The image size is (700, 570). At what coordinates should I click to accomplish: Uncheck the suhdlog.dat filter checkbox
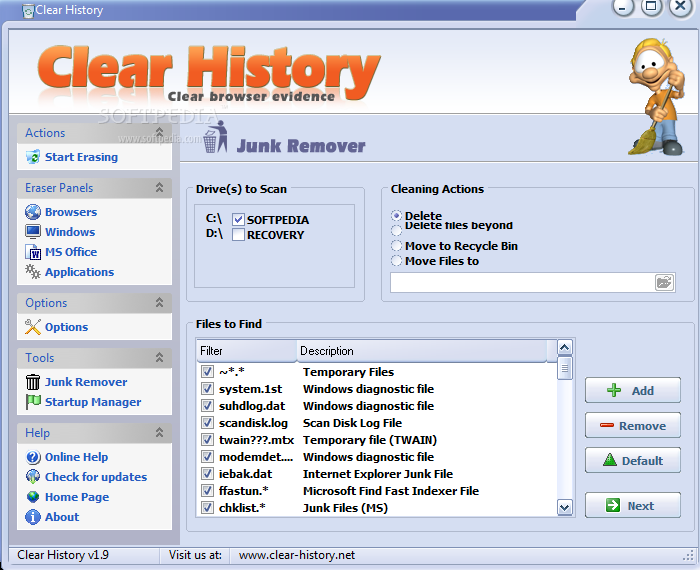click(x=207, y=405)
